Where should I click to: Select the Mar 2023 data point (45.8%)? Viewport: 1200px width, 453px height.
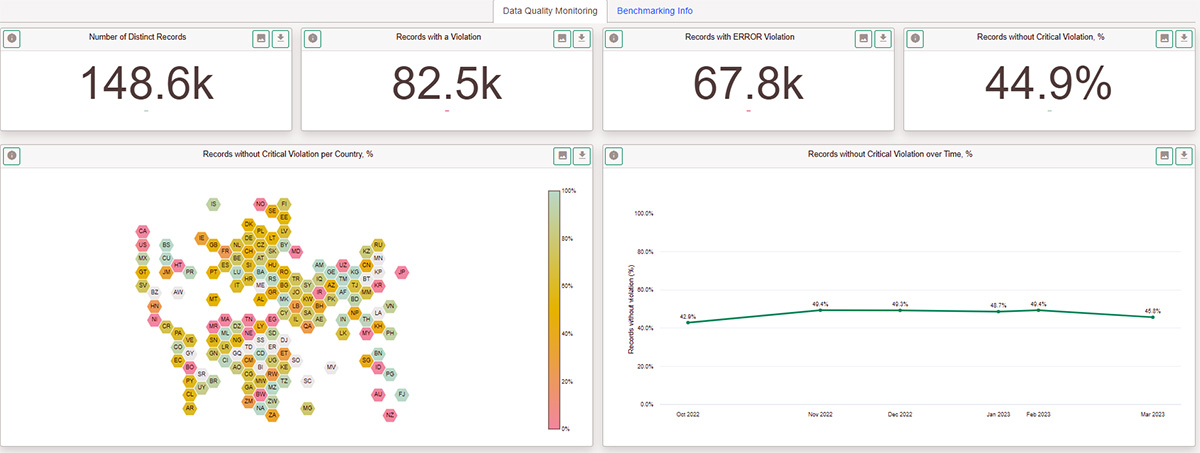[x=1153, y=317]
